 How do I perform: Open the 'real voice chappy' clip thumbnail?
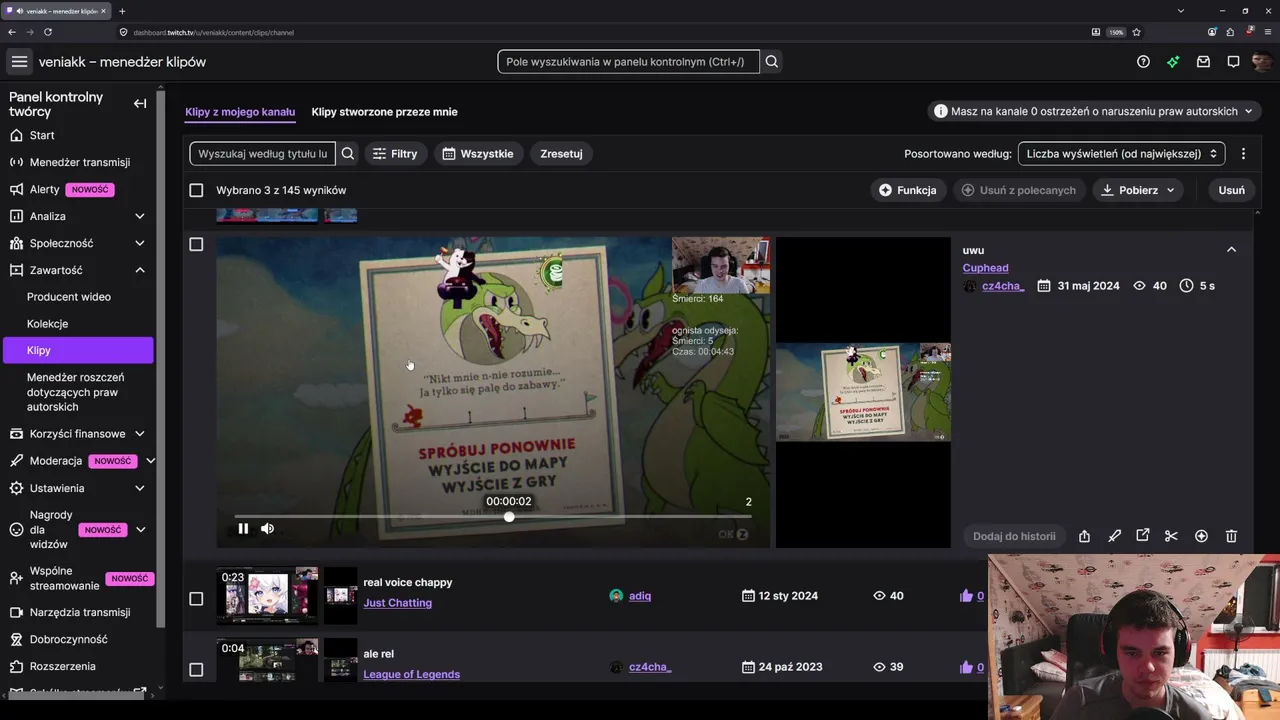coord(267,596)
